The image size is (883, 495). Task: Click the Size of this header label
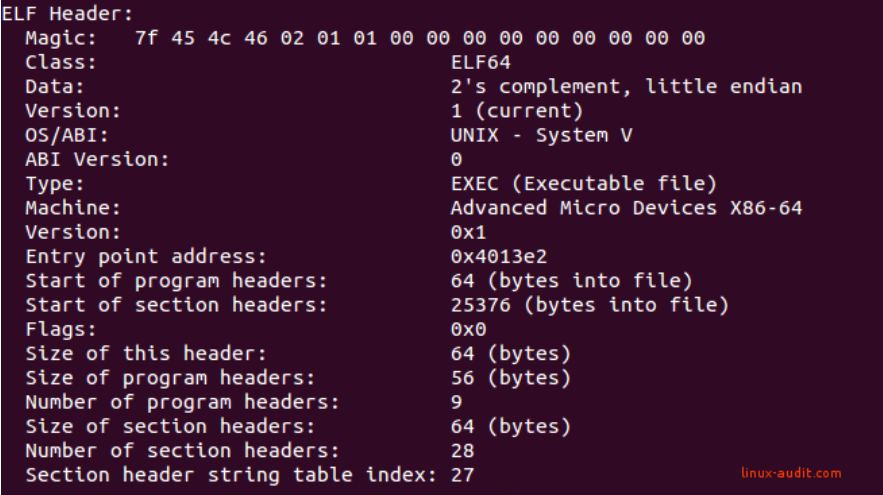[146, 353]
